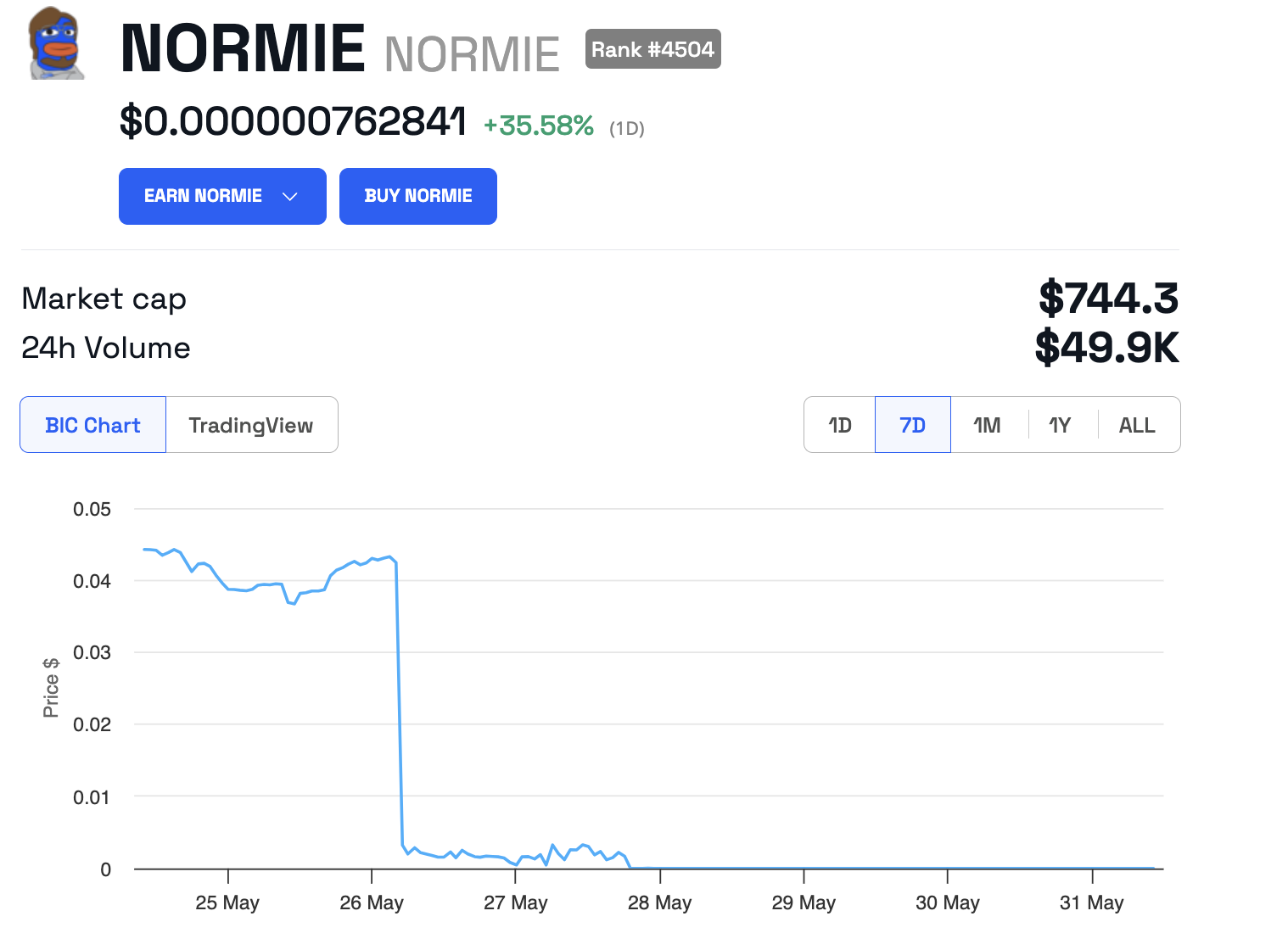
Task: Expand the EARN NORMIE dropdown chevron
Action: tap(290, 197)
